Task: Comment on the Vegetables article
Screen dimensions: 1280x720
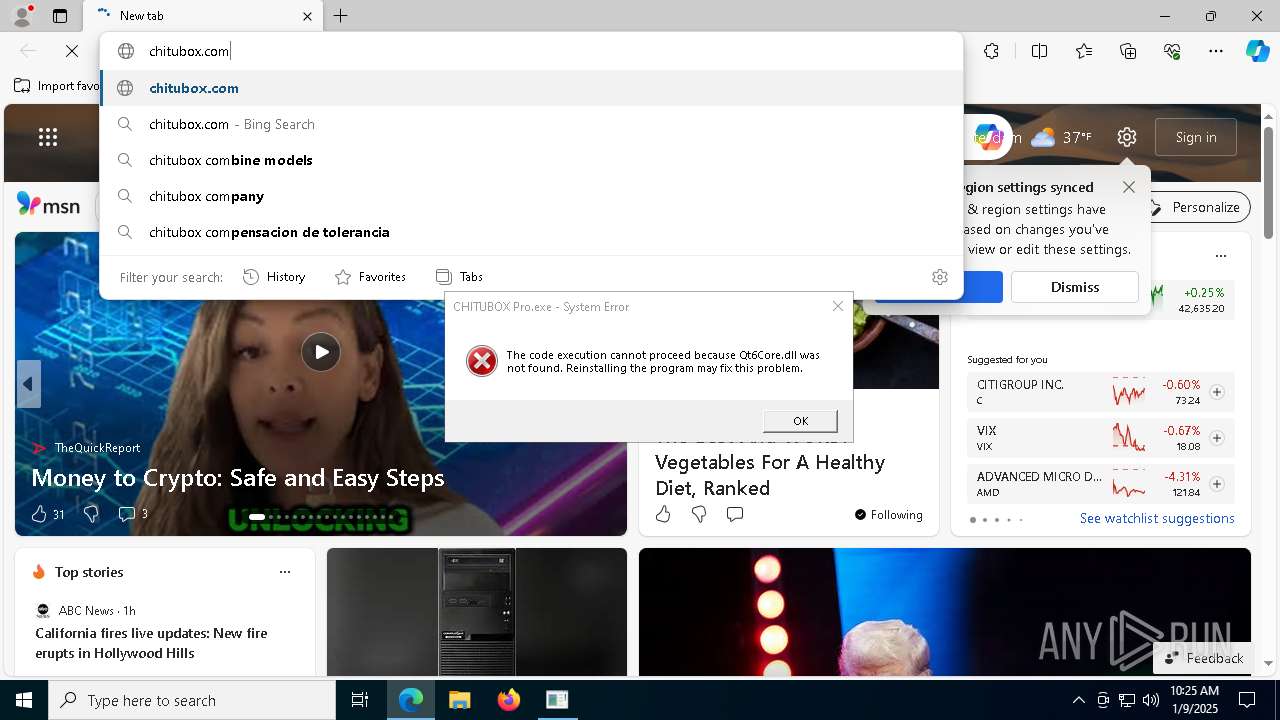Action: pos(735,514)
